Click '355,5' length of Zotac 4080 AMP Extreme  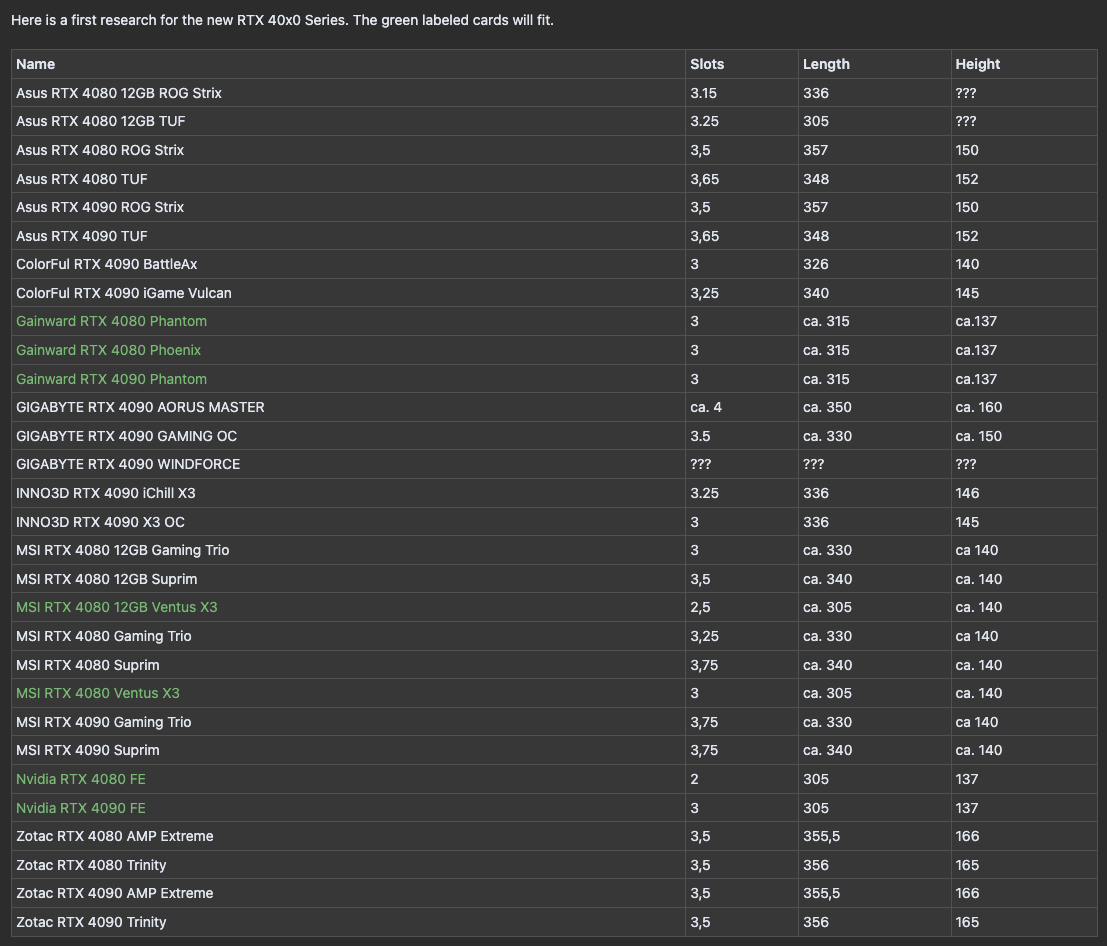coord(821,837)
